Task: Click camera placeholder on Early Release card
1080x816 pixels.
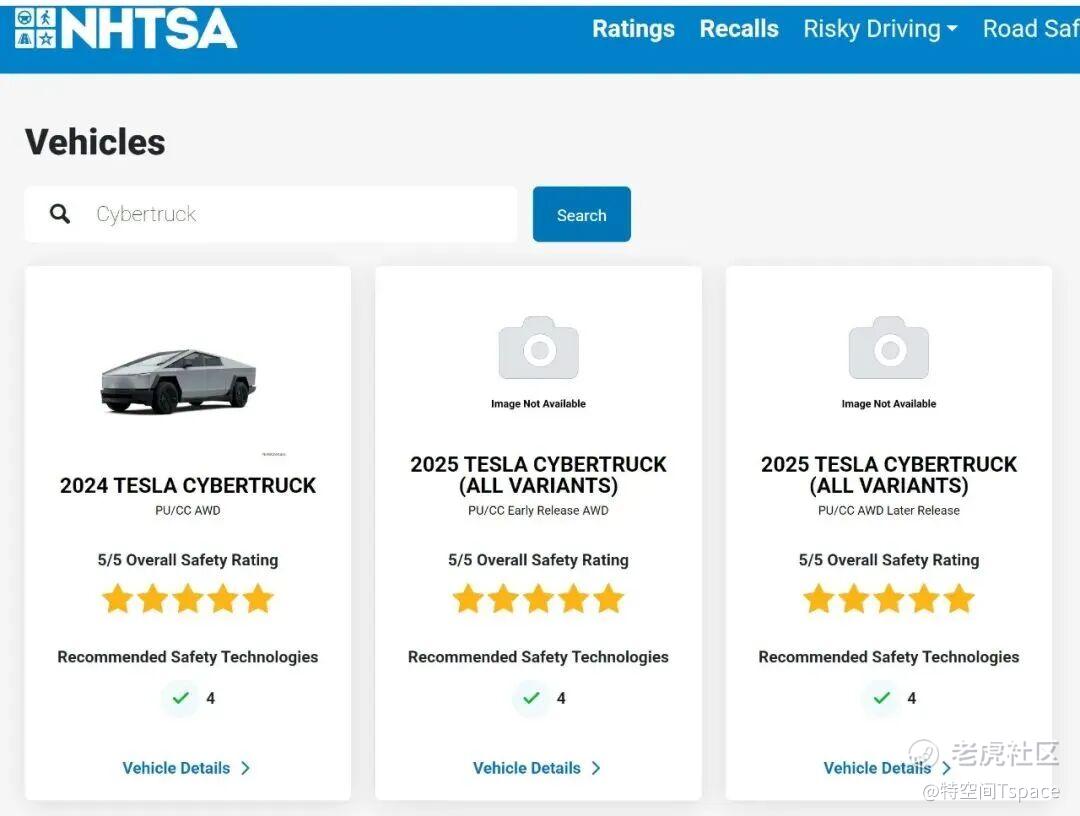Action: 538,348
